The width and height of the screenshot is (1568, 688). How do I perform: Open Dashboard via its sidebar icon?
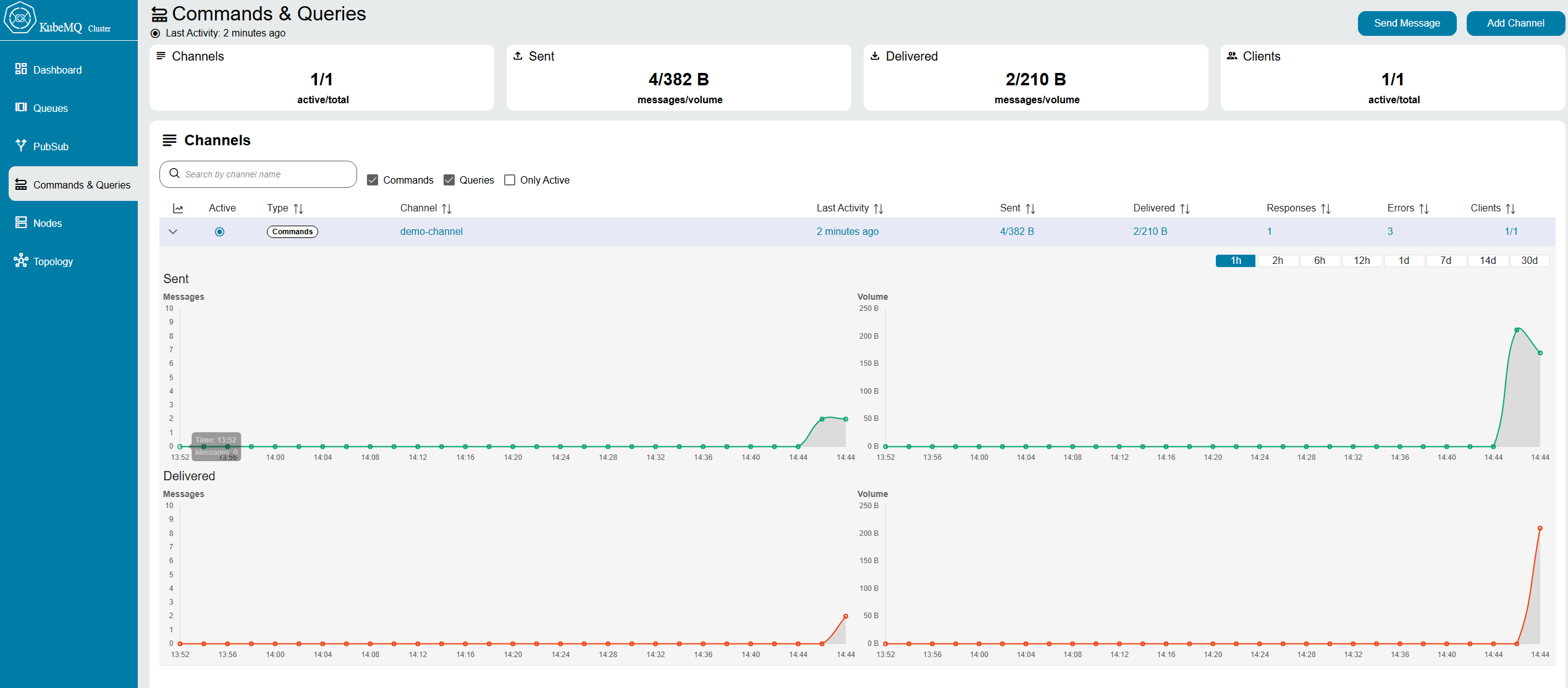click(x=21, y=69)
